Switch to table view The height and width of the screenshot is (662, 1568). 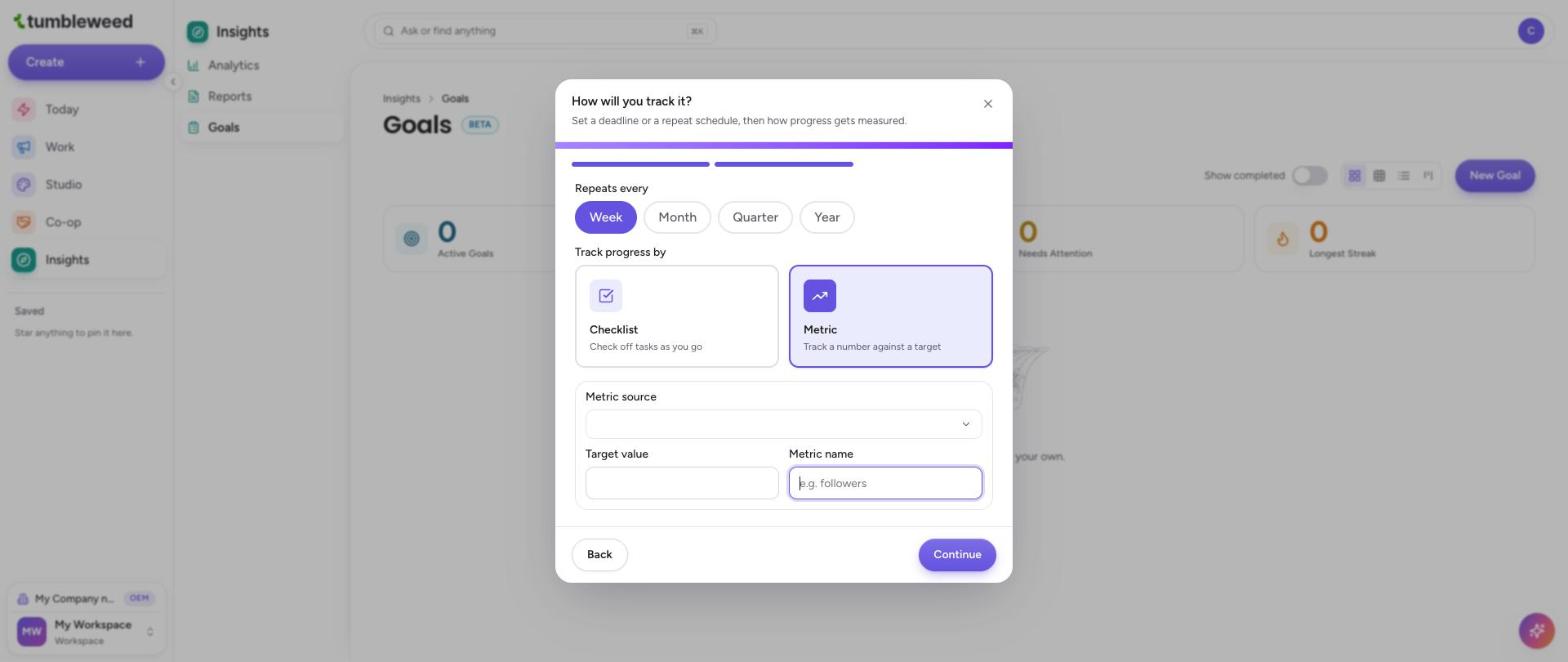pos(1379,176)
